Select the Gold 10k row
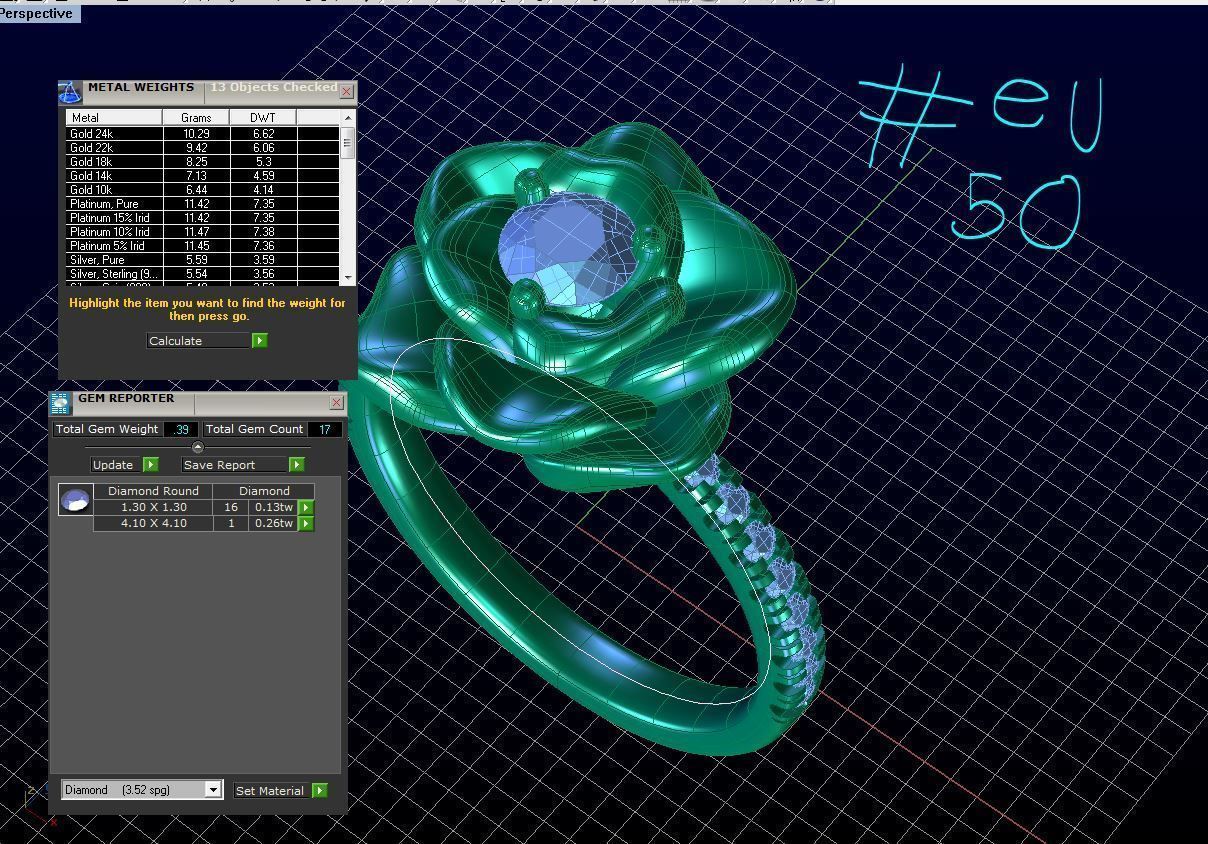The width and height of the screenshot is (1208, 844). (x=203, y=189)
